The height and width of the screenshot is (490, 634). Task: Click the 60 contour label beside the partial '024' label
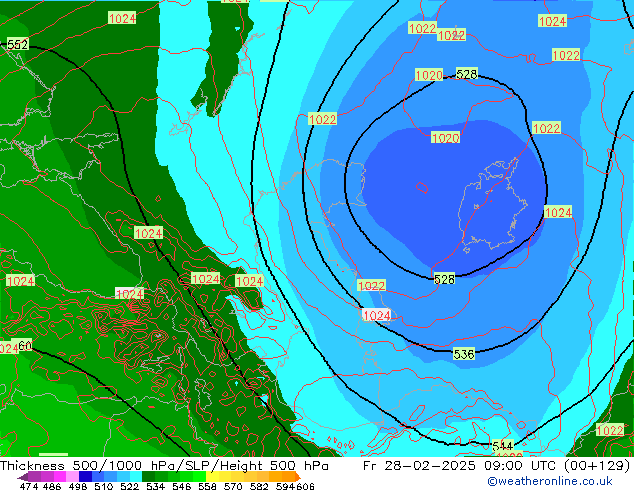coord(25,346)
